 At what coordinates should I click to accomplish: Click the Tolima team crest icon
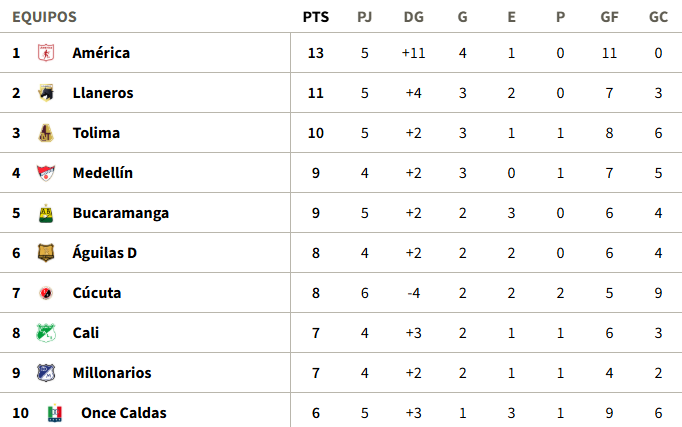[x=46, y=133]
